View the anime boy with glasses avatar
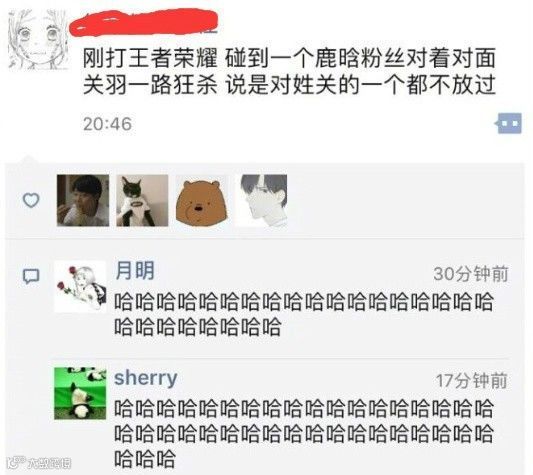 click(x=261, y=201)
